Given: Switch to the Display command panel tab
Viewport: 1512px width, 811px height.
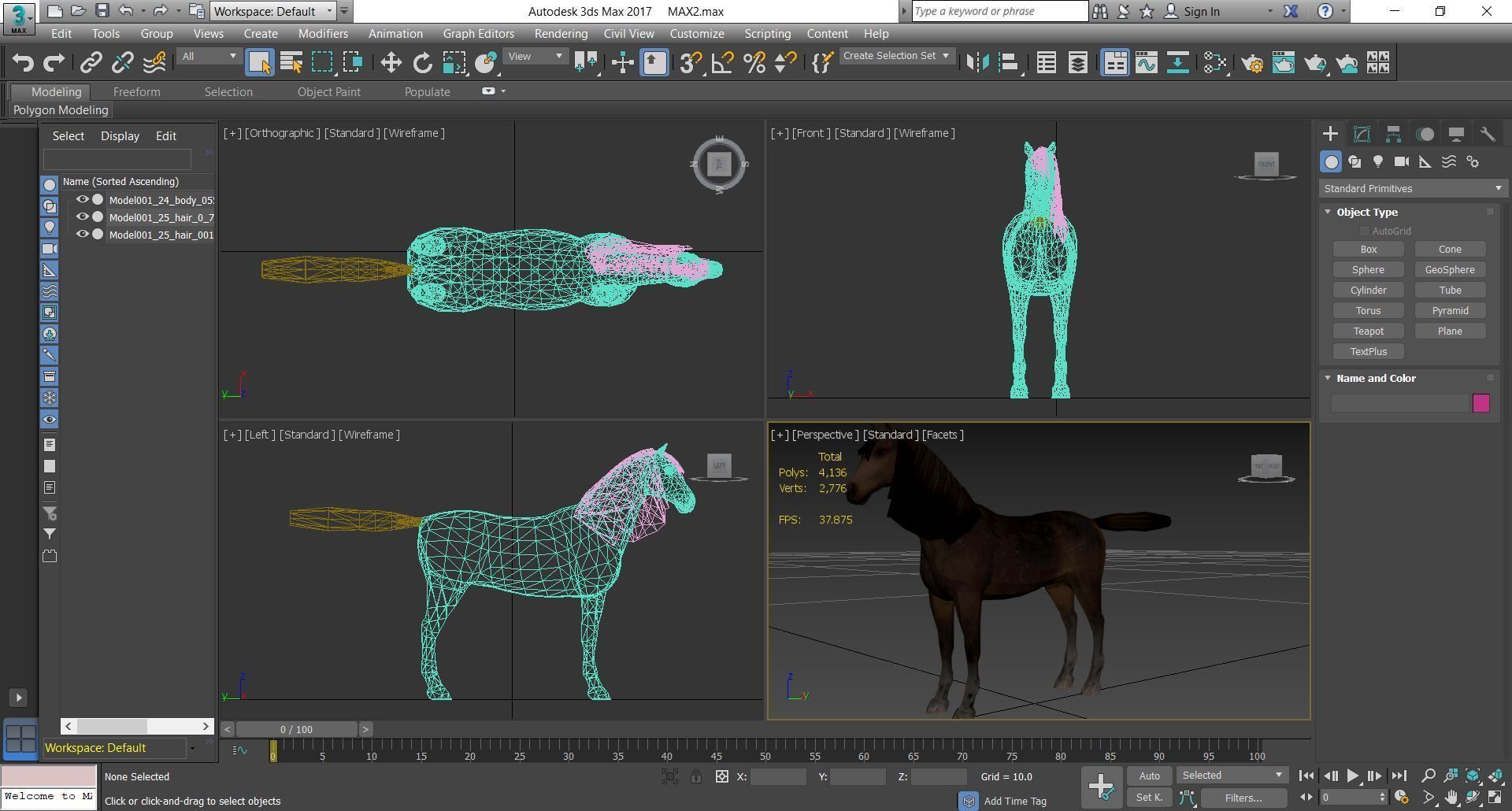Looking at the screenshot, I should 1456,134.
